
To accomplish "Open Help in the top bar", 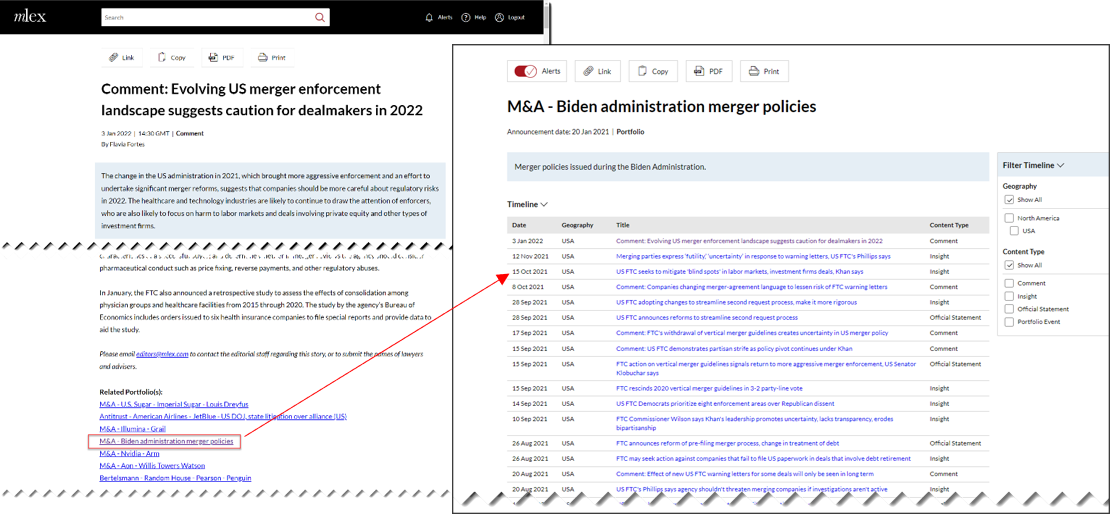I will (x=474, y=17).
